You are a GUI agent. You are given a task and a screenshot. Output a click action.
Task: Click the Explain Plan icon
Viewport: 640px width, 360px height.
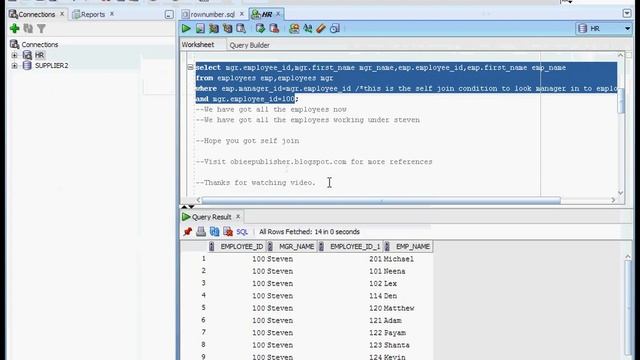[x=213, y=28]
